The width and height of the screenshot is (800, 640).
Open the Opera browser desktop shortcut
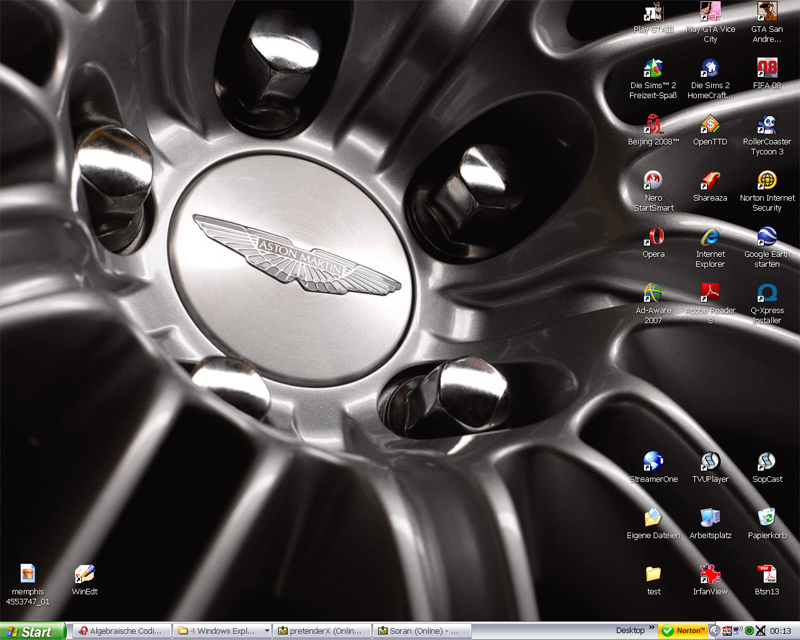653,238
